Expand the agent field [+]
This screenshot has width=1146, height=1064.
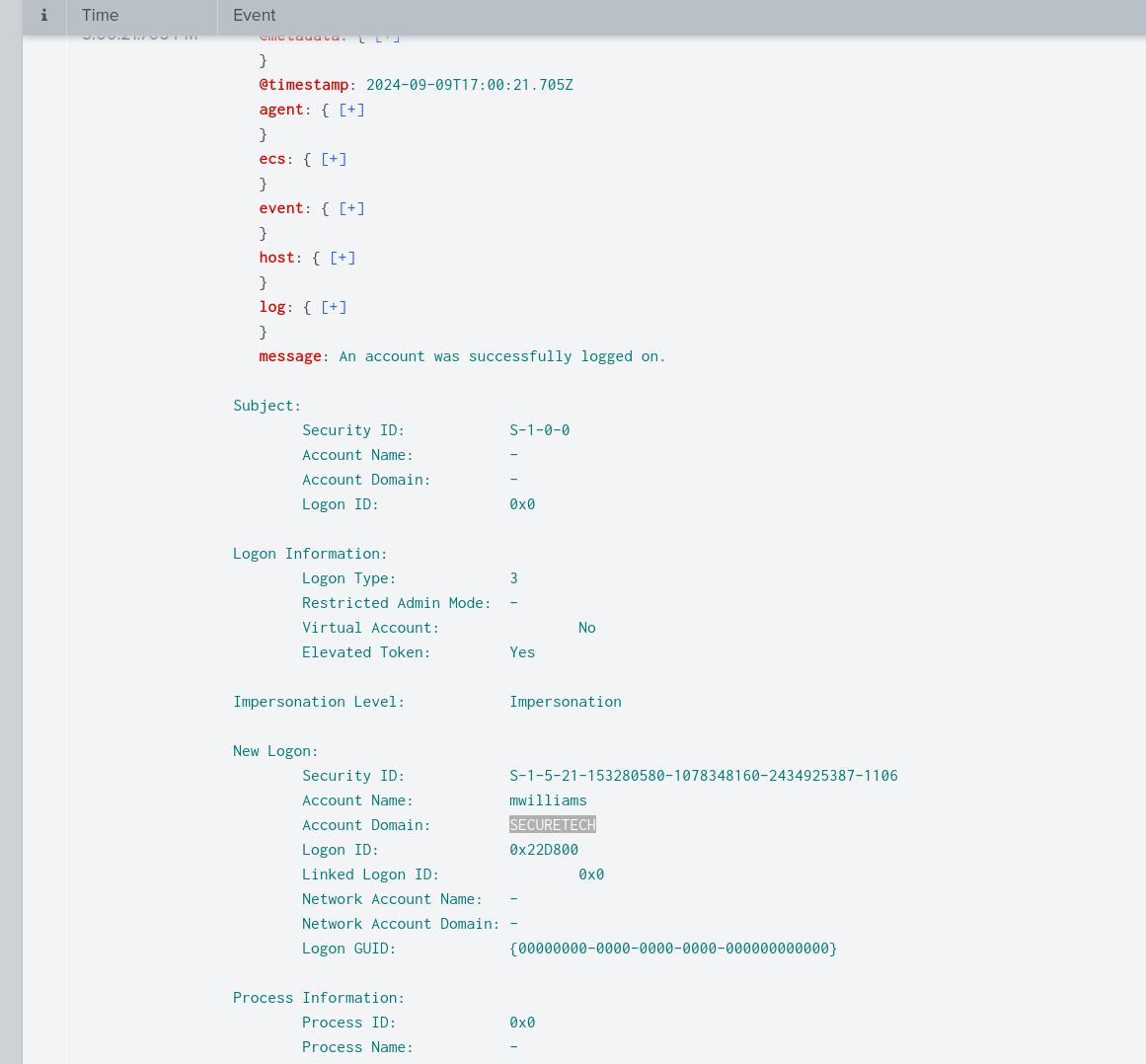pyautogui.click(x=351, y=110)
